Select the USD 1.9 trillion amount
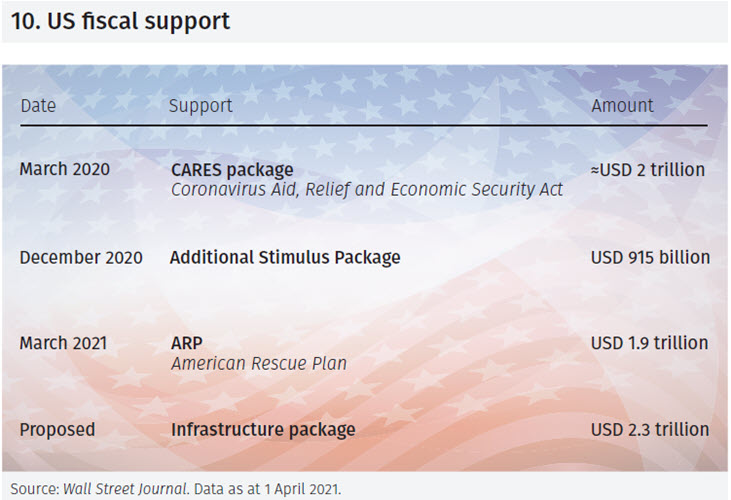This screenshot has width=731, height=500. 649,343
